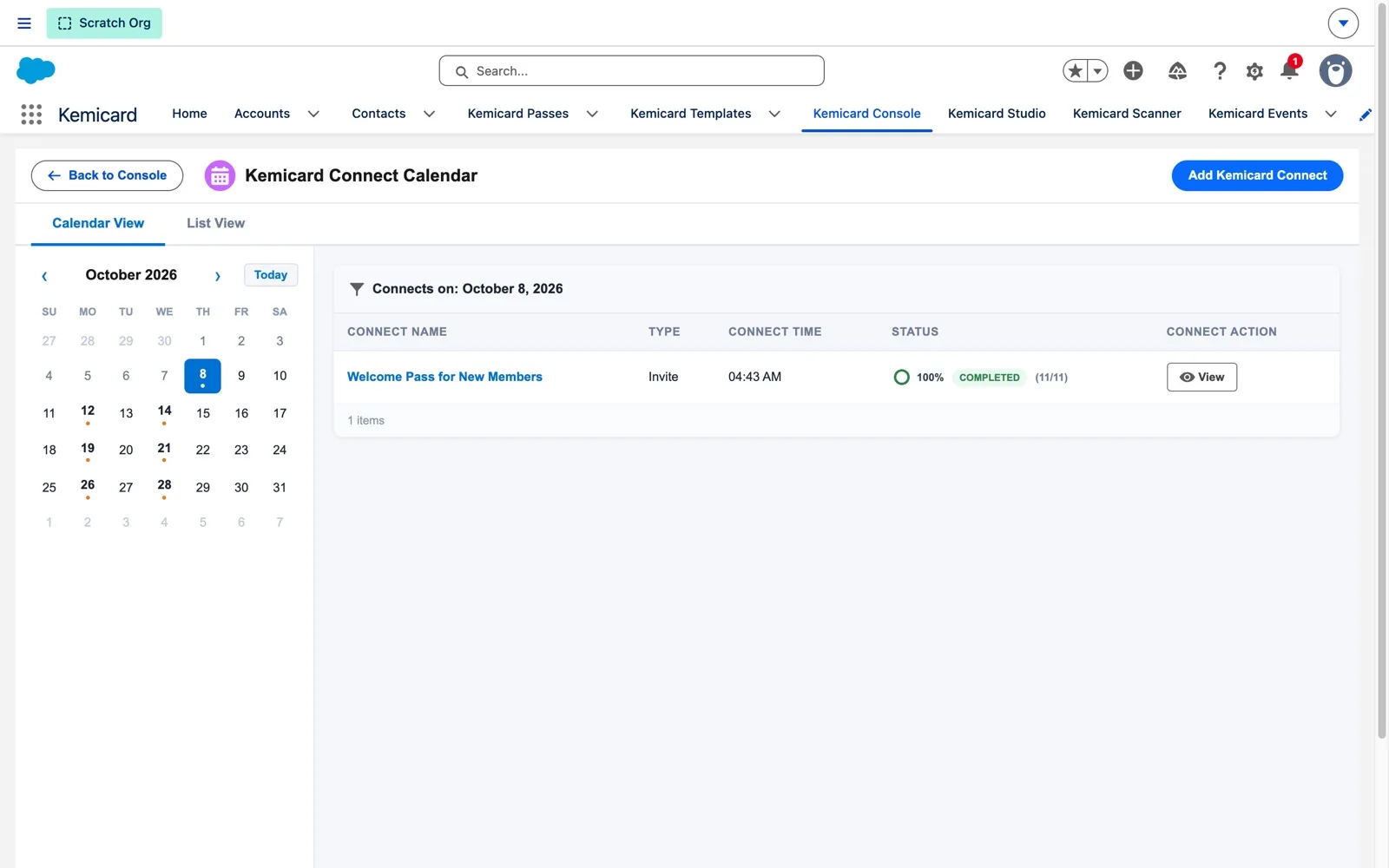Click the circled down-arrow at top right
This screenshot has height=868, width=1389.
pos(1343,23)
